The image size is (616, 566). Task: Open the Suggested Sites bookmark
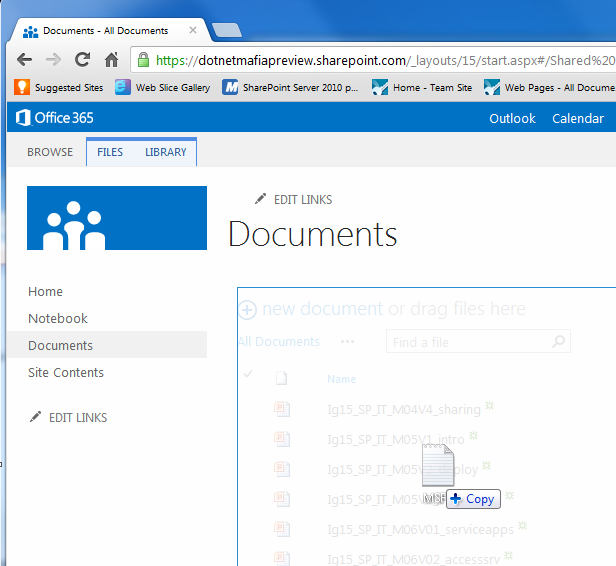tap(59, 87)
